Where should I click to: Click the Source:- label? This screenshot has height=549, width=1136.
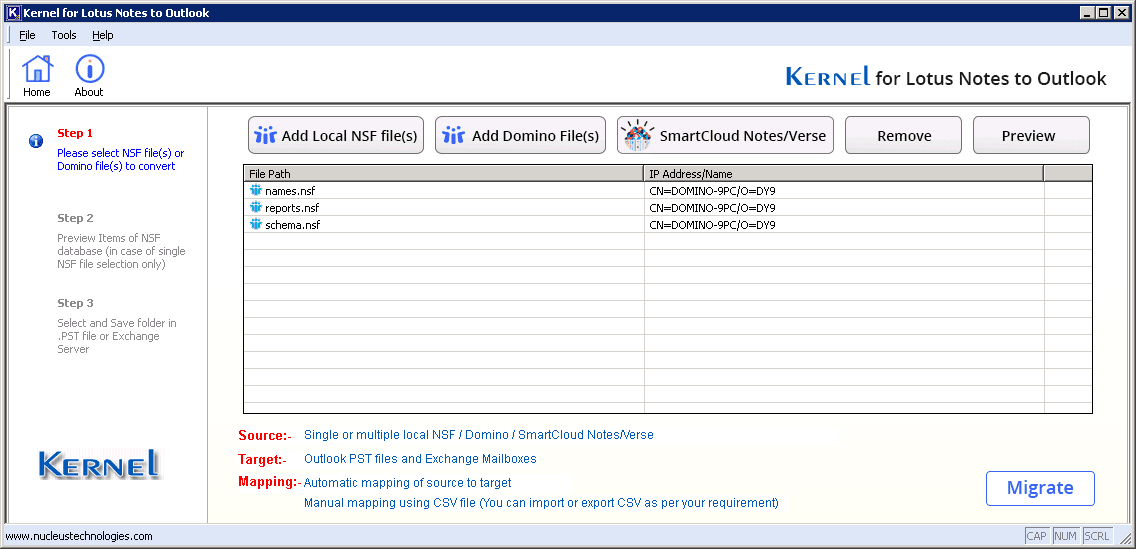(264, 436)
